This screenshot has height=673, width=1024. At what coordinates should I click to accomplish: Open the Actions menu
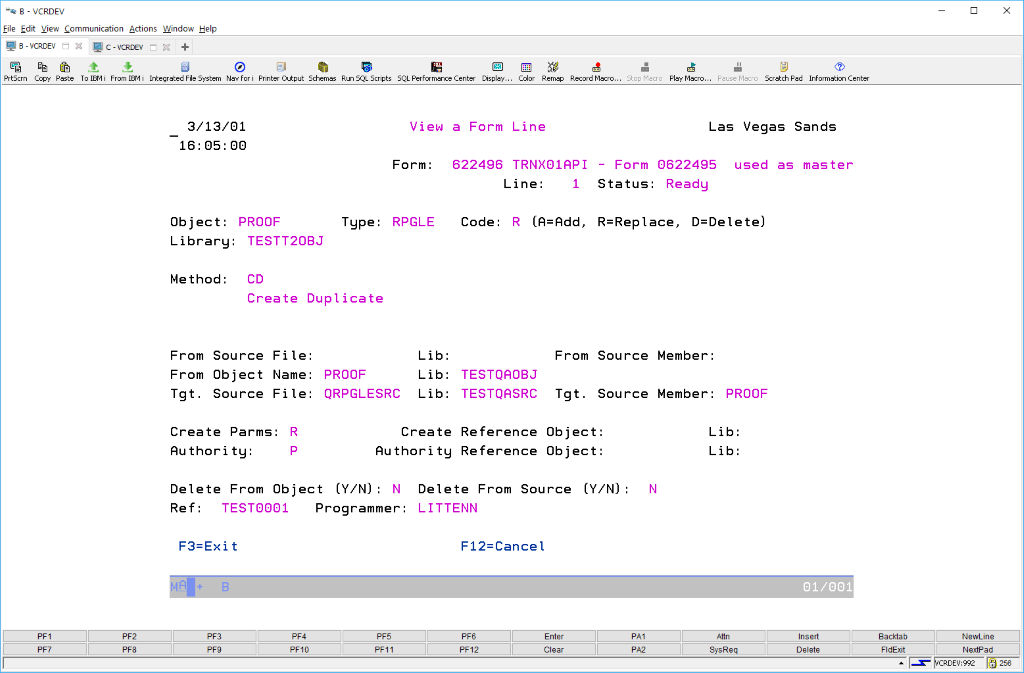click(143, 29)
